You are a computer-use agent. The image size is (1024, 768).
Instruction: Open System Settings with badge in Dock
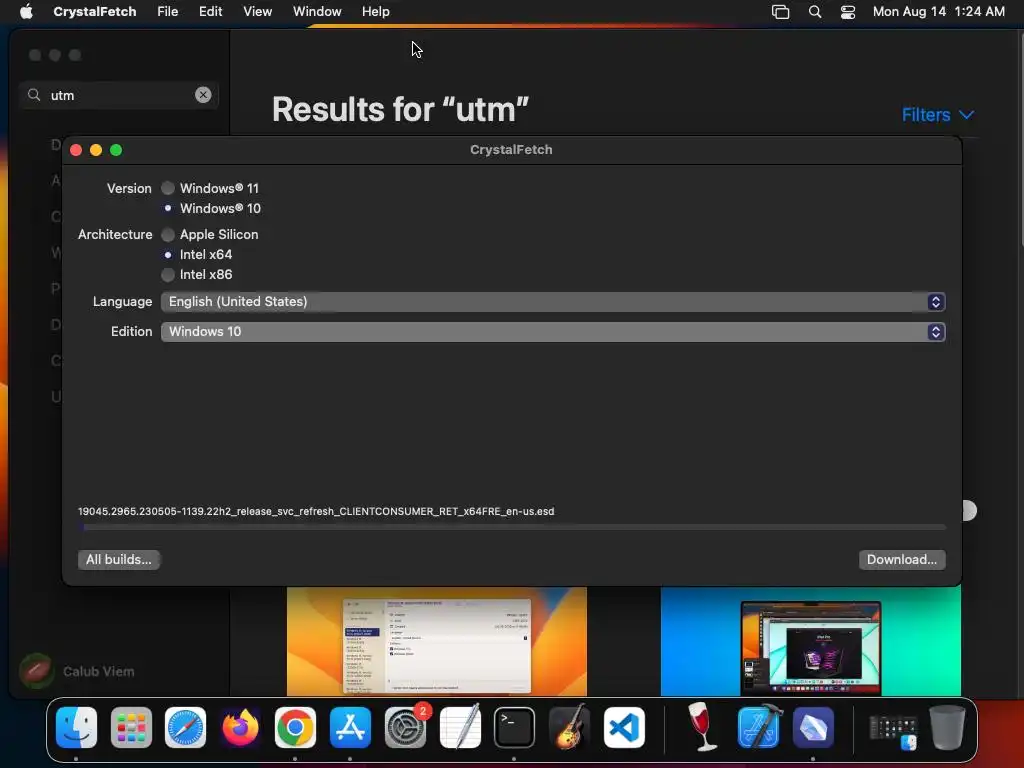tap(405, 727)
